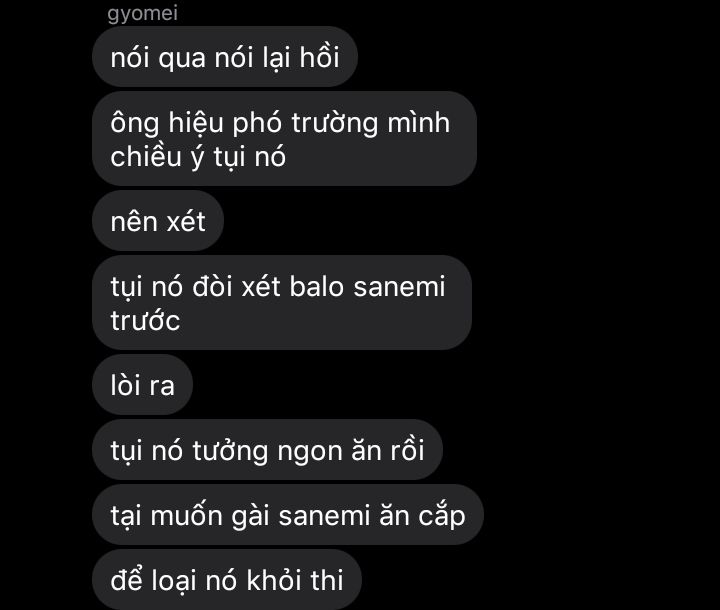Click the words 'khỏi thi' in the last bubble

295,580
